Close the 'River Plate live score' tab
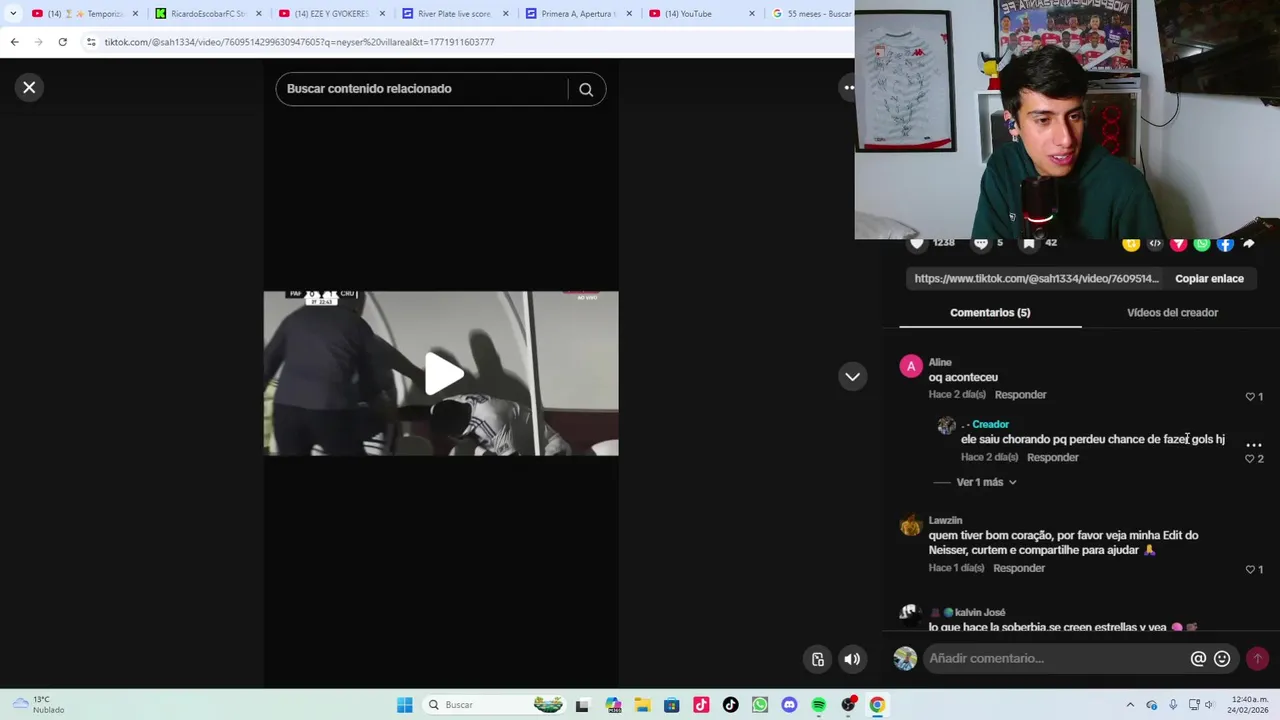This screenshot has height=720, width=1280. (x=505, y=14)
